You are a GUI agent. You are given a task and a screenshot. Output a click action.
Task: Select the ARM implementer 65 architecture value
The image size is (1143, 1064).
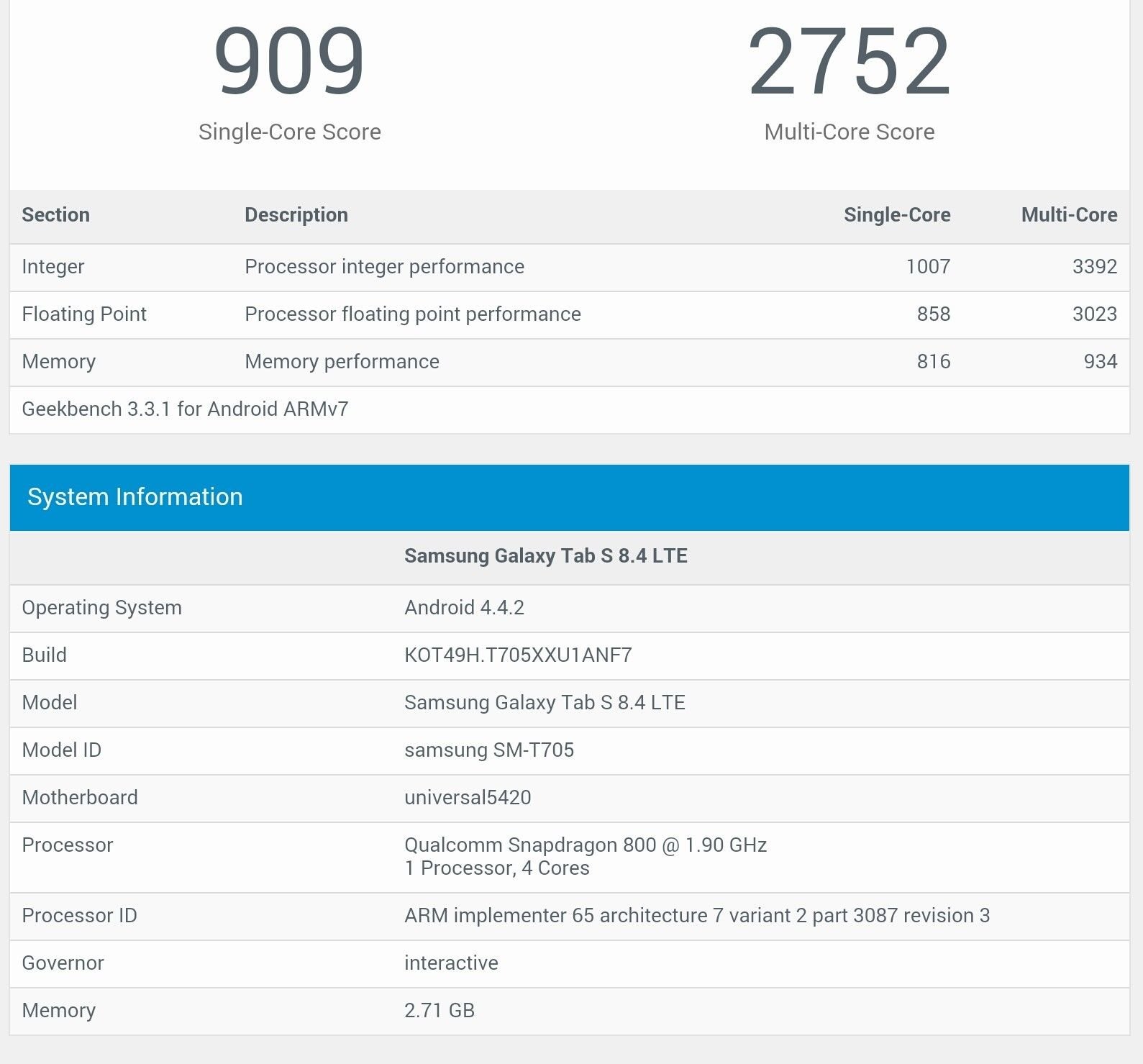[697, 916]
